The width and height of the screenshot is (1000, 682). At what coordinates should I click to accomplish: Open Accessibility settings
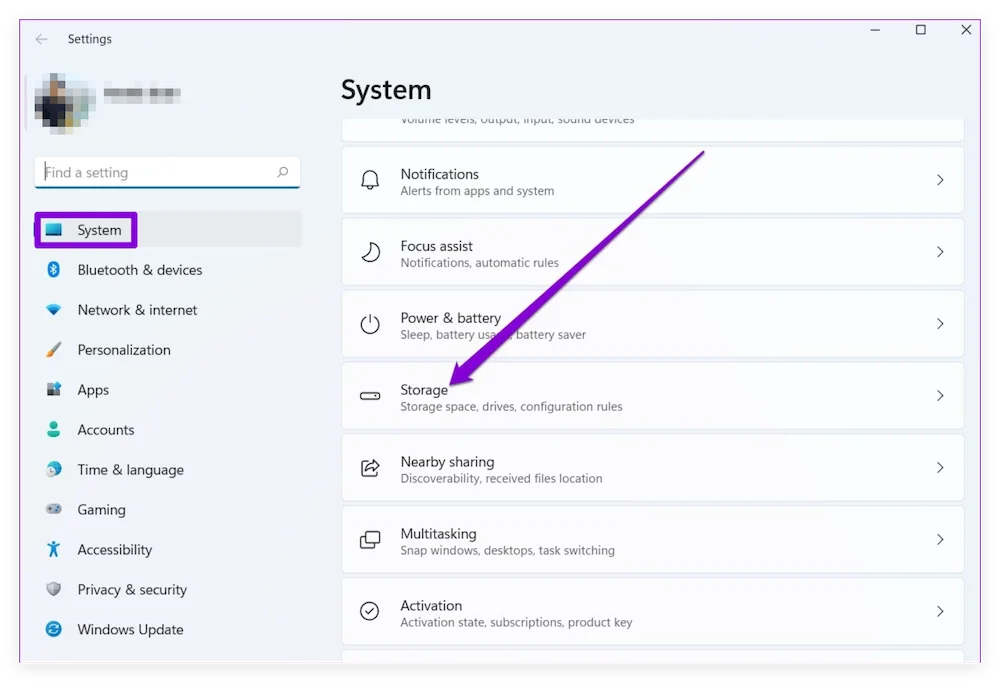click(x=168, y=549)
